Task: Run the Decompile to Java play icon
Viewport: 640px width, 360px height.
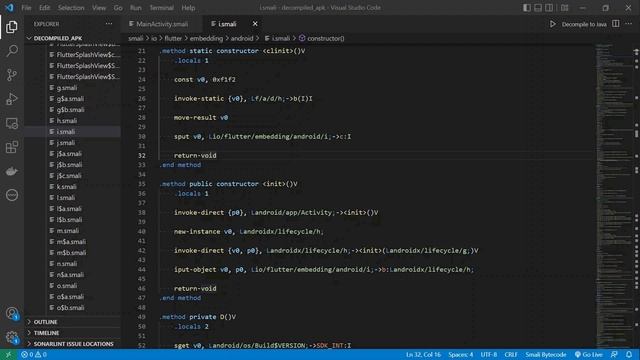Action: pos(553,24)
